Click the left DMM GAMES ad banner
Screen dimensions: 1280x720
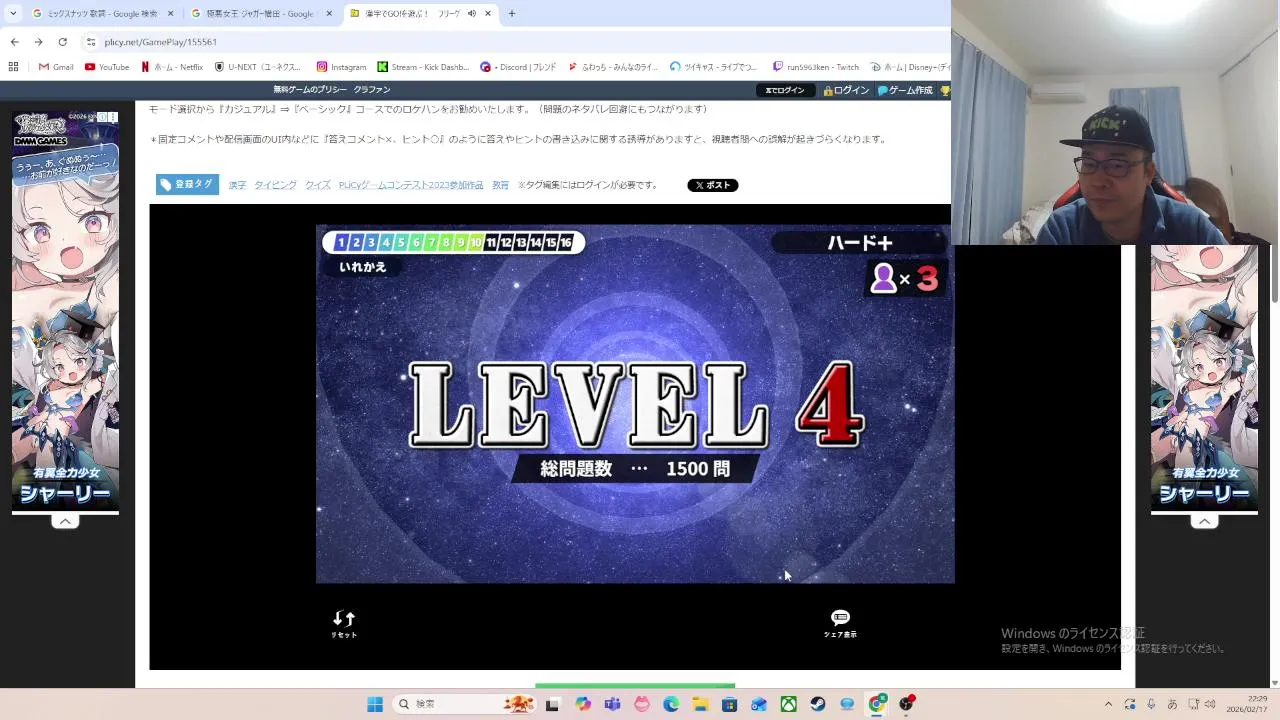(65, 311)
